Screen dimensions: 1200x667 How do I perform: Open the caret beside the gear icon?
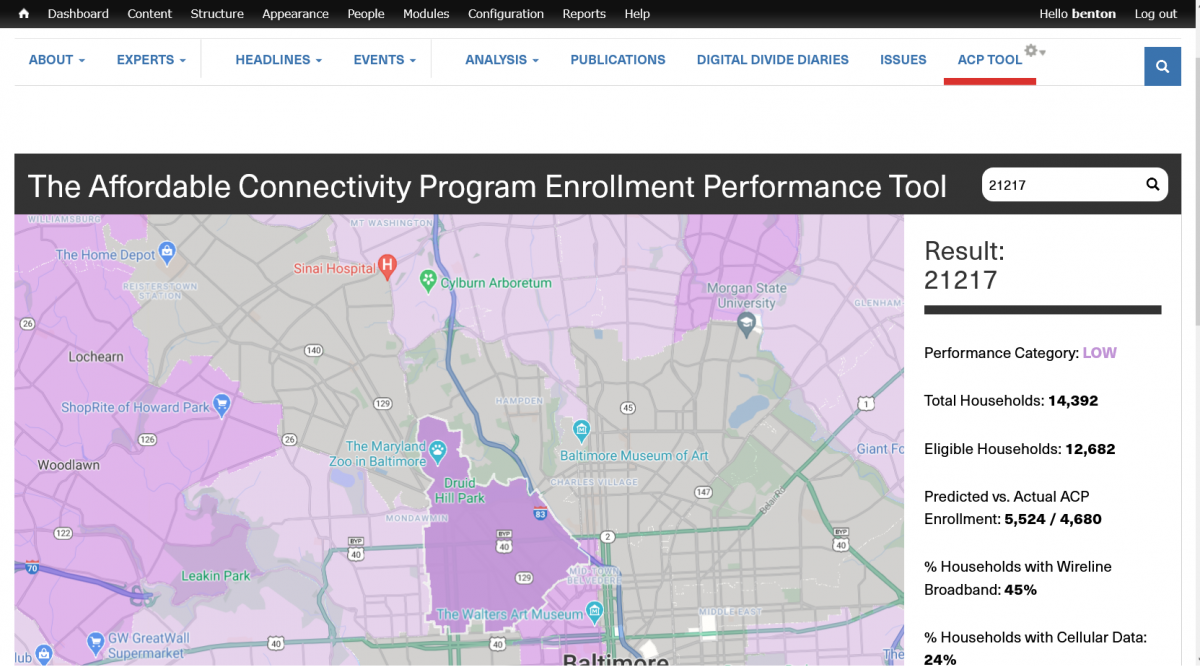pyautogui.click(x=1042, y=52)
